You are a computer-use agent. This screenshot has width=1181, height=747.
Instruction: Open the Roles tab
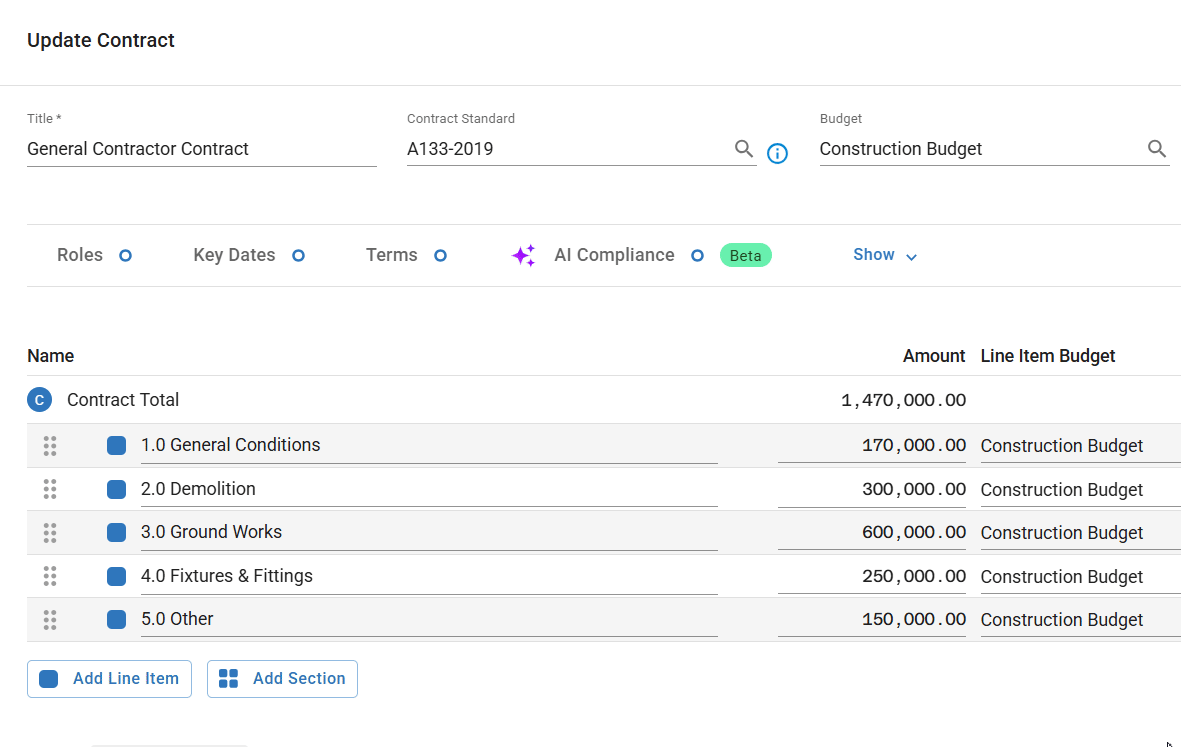80,255
